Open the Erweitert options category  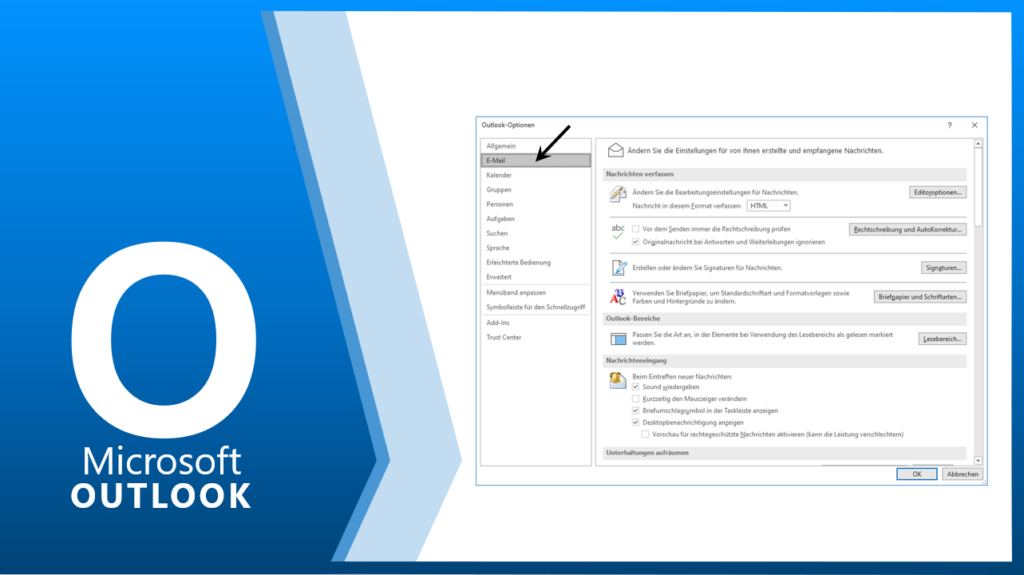tap(536, 276)
